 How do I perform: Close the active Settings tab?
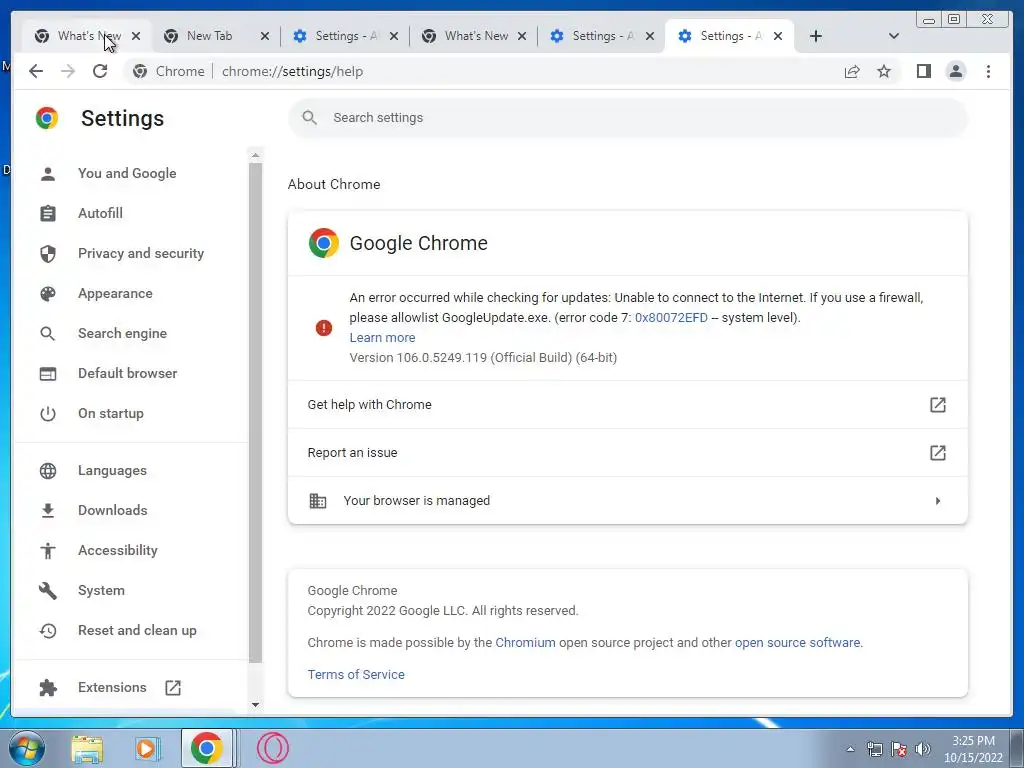click(778, 36)
